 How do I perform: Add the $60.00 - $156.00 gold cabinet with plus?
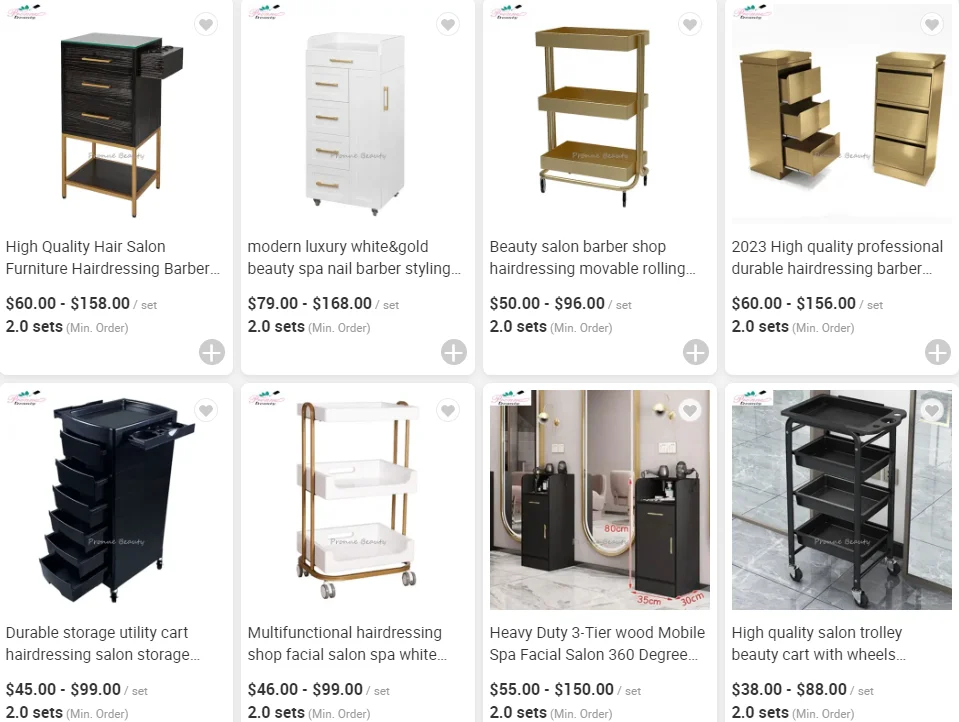[938, 352]
